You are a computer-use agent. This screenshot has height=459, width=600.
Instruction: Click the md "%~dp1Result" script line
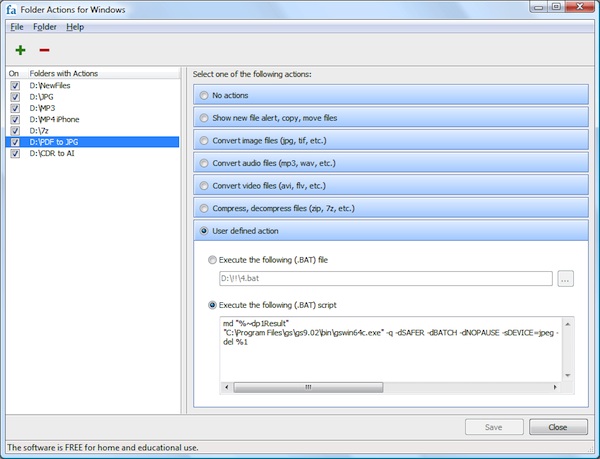tap(256, 324)
